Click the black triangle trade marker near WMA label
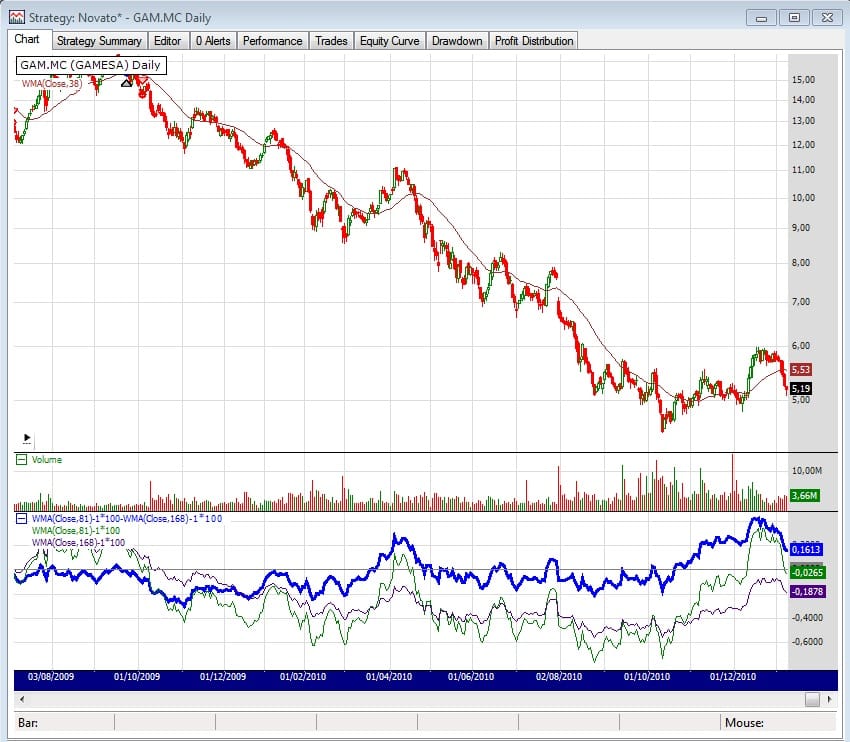The image size is (850, 742). point(127,80)
